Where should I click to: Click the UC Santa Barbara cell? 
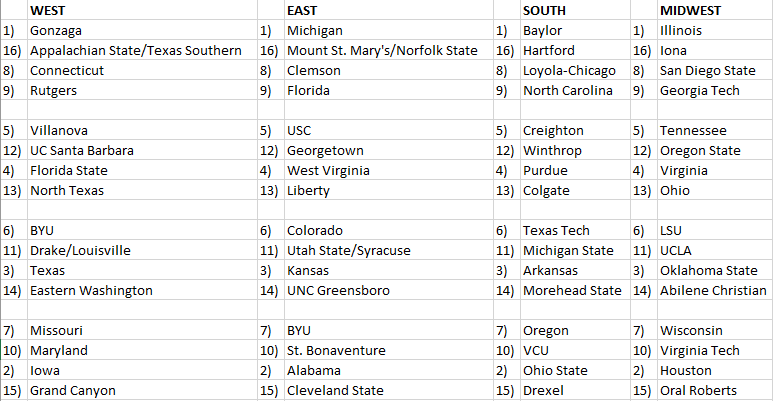click(82, 150)
